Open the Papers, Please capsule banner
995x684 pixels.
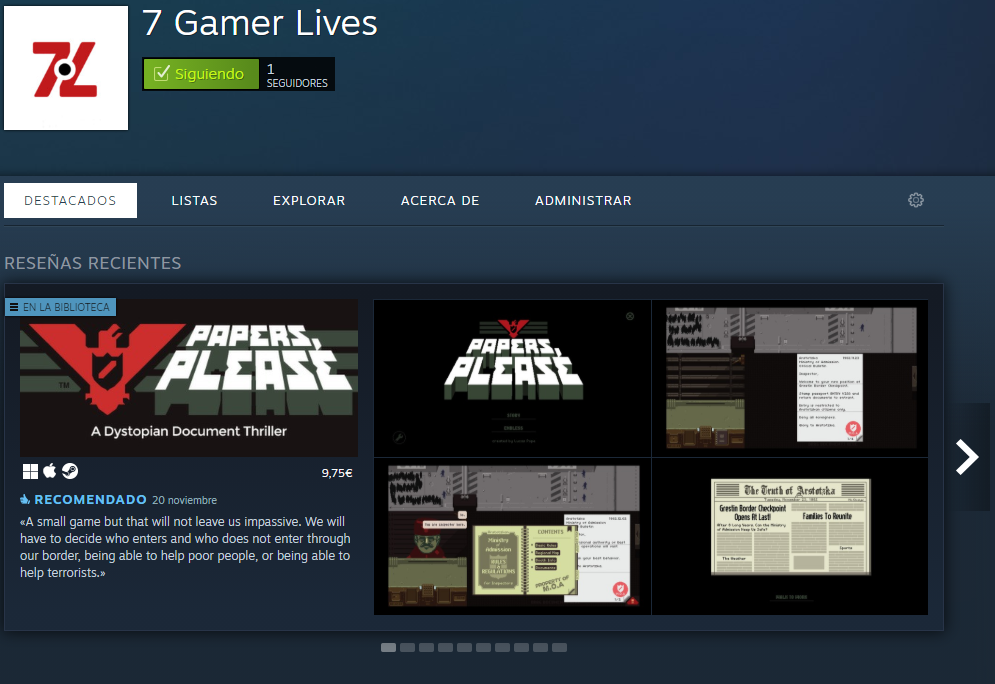(188, 378)
